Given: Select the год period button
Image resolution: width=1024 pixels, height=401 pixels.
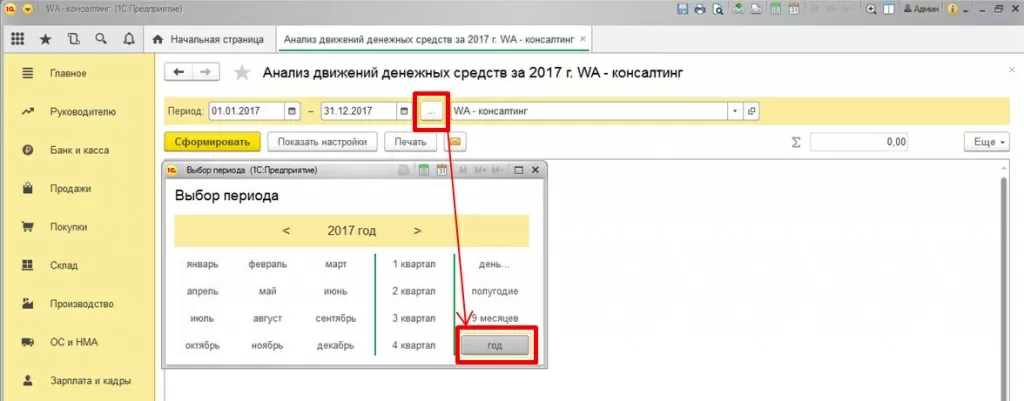Looking at the screenshot, I should click(494, 345).
